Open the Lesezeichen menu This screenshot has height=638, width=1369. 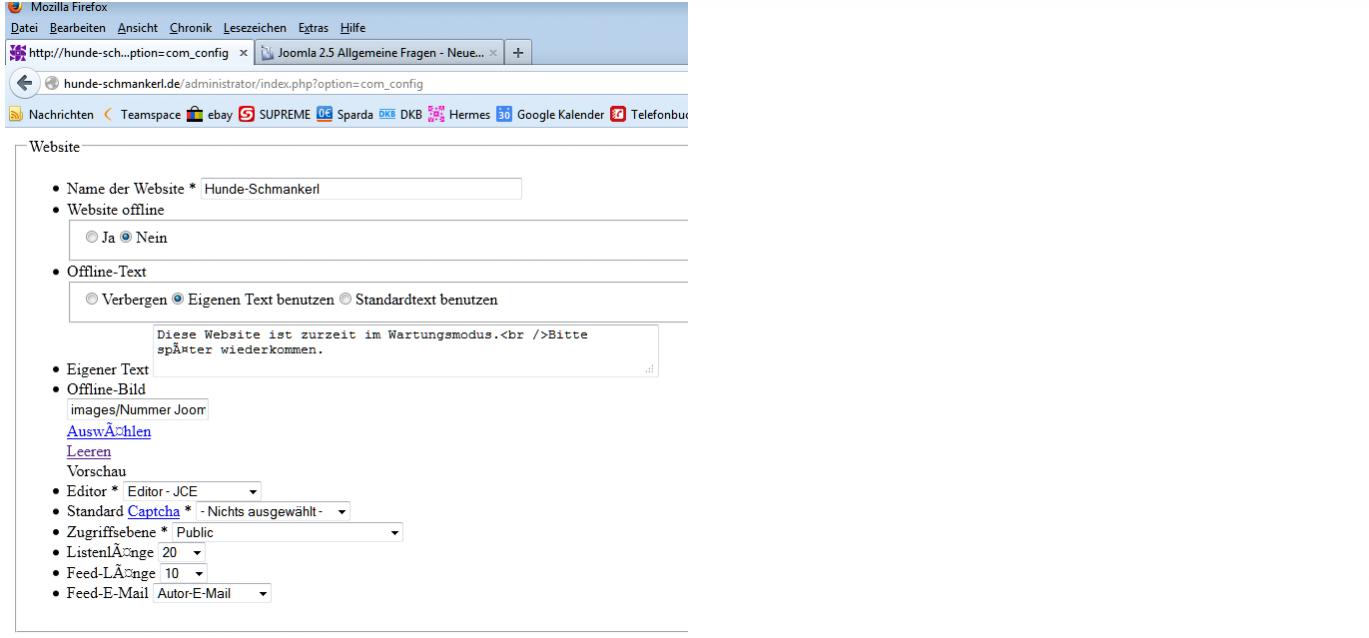(x=252, y=28)
